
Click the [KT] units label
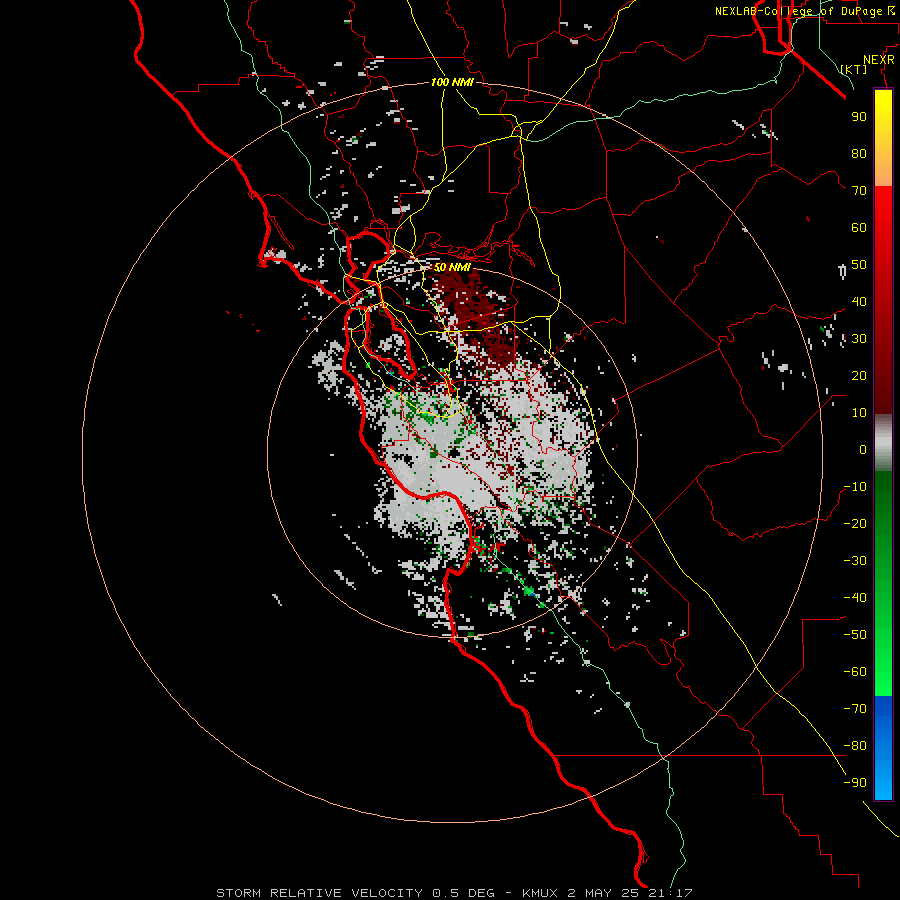point(854,69)
